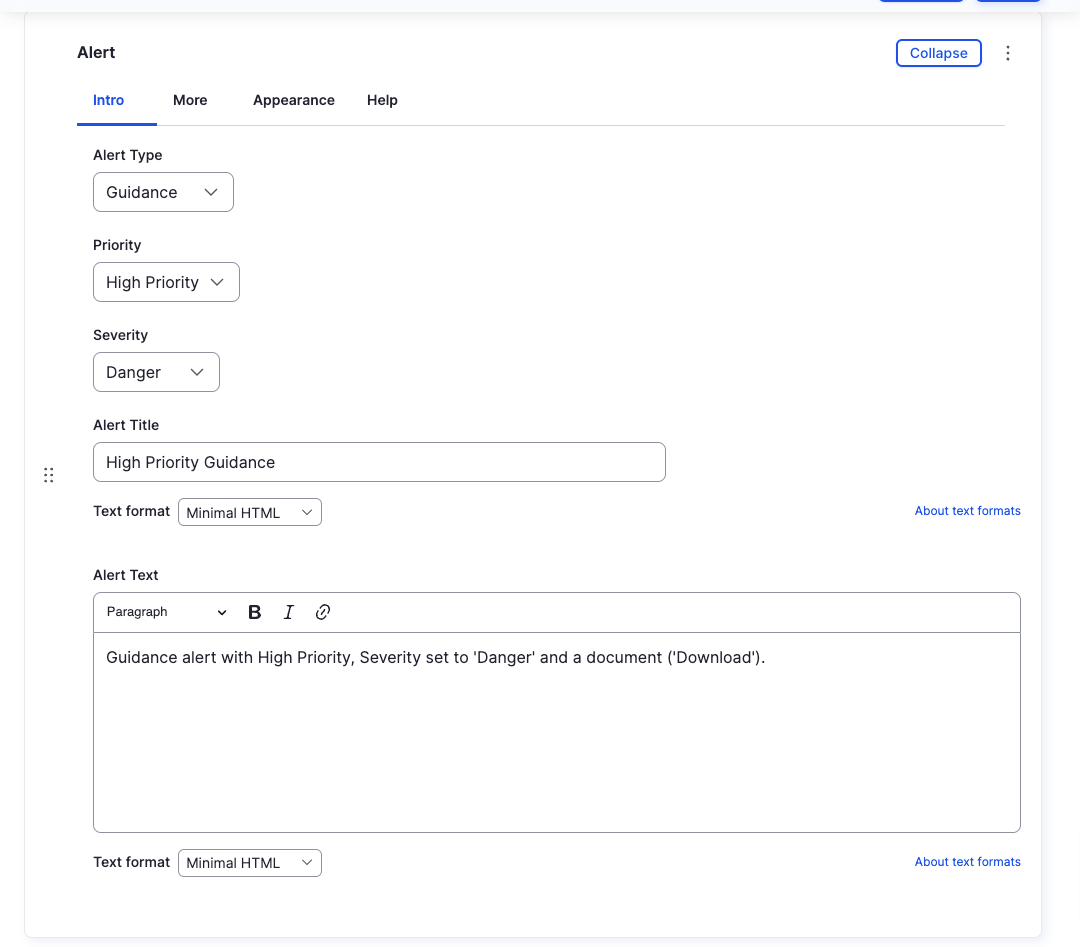Open the Priority dropdown showing High Priority
The image size is (1080, 947).
point(166,282)
